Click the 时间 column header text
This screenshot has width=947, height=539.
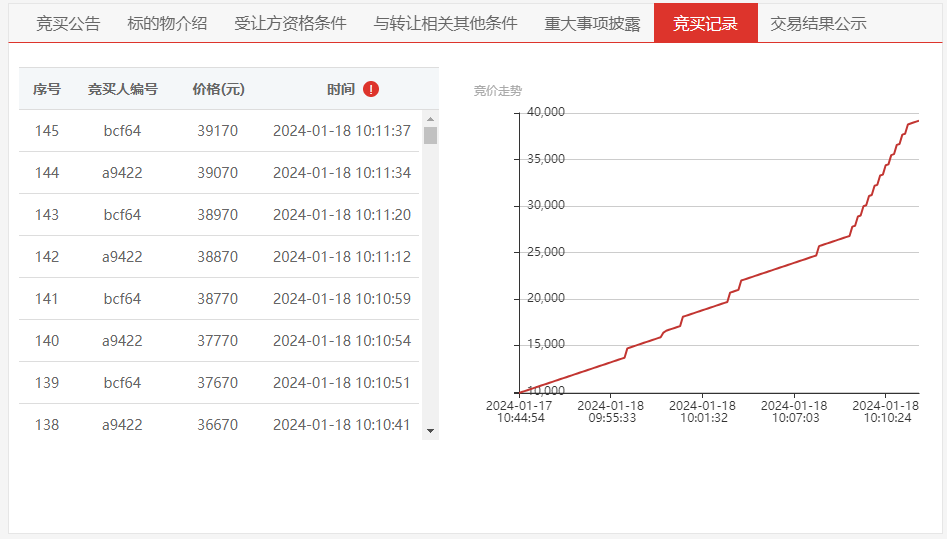pyautogui.click(x=341, y=89)
